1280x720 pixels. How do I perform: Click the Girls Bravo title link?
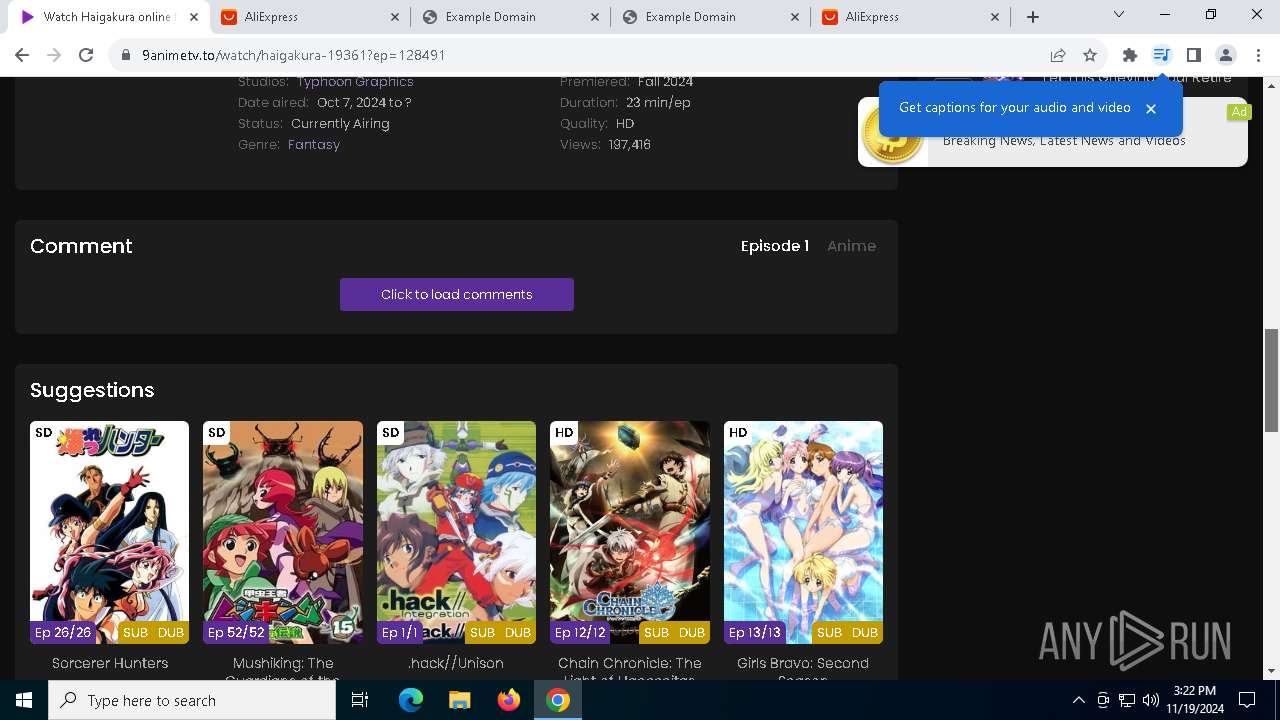803,671
